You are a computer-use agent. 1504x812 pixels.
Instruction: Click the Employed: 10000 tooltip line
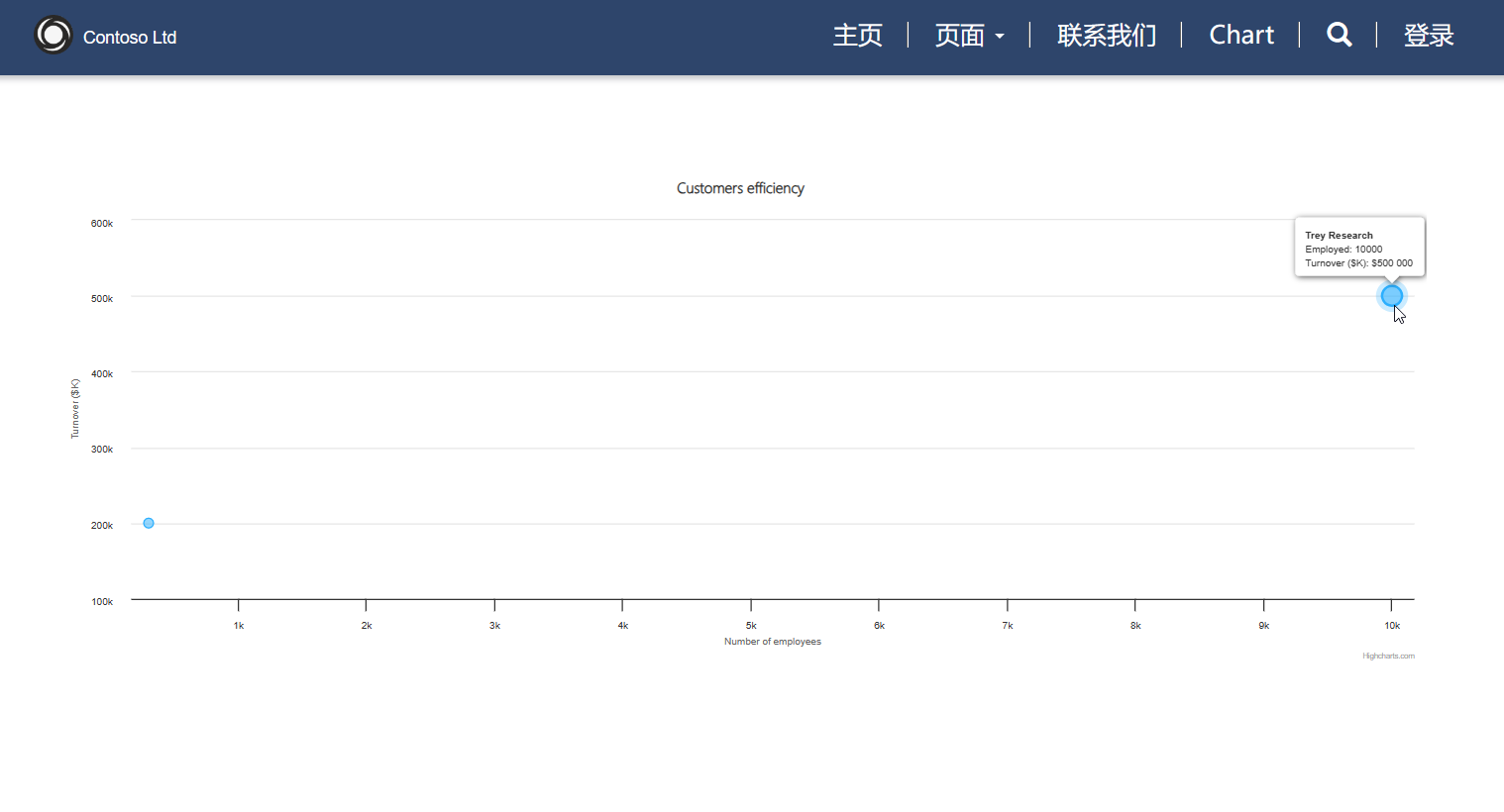tap(1343, 250)
